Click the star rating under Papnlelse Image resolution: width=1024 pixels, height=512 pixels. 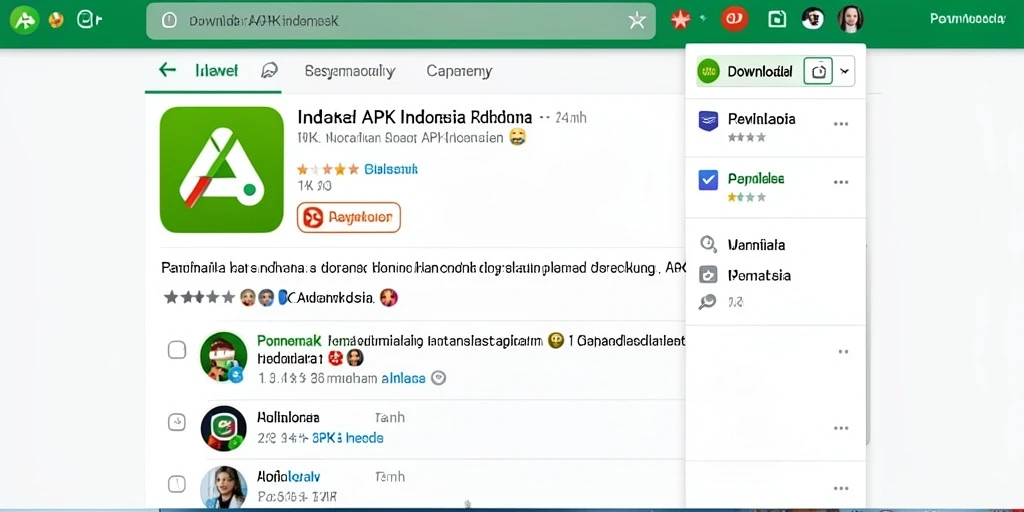[x=746, y=197]
